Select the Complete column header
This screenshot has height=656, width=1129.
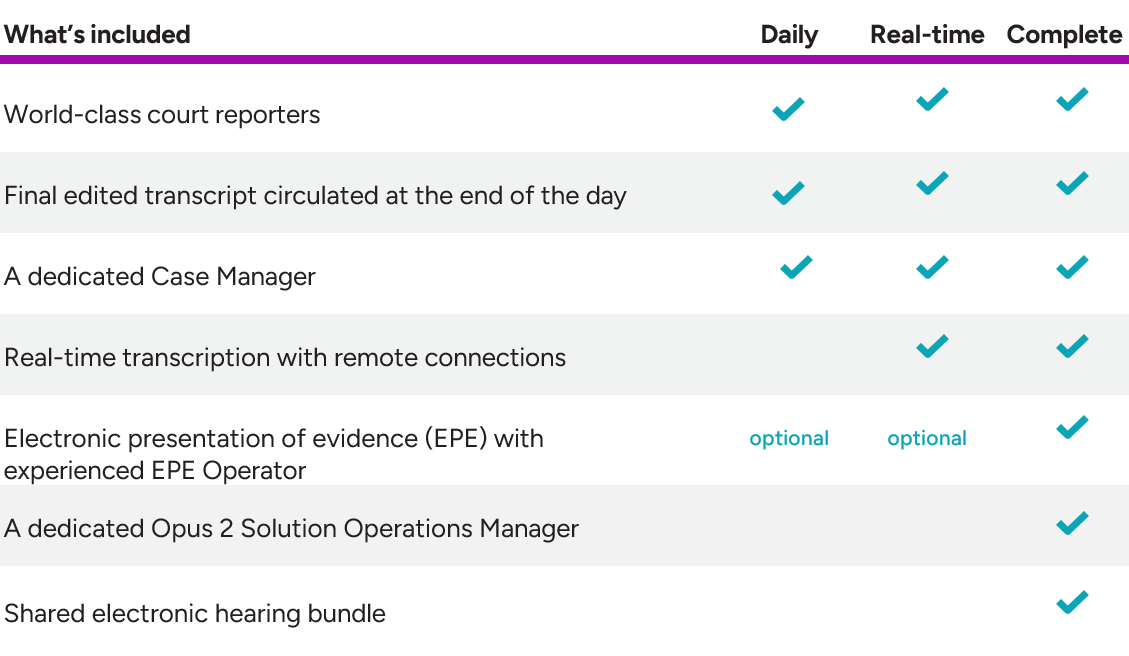click(1064, 34)
